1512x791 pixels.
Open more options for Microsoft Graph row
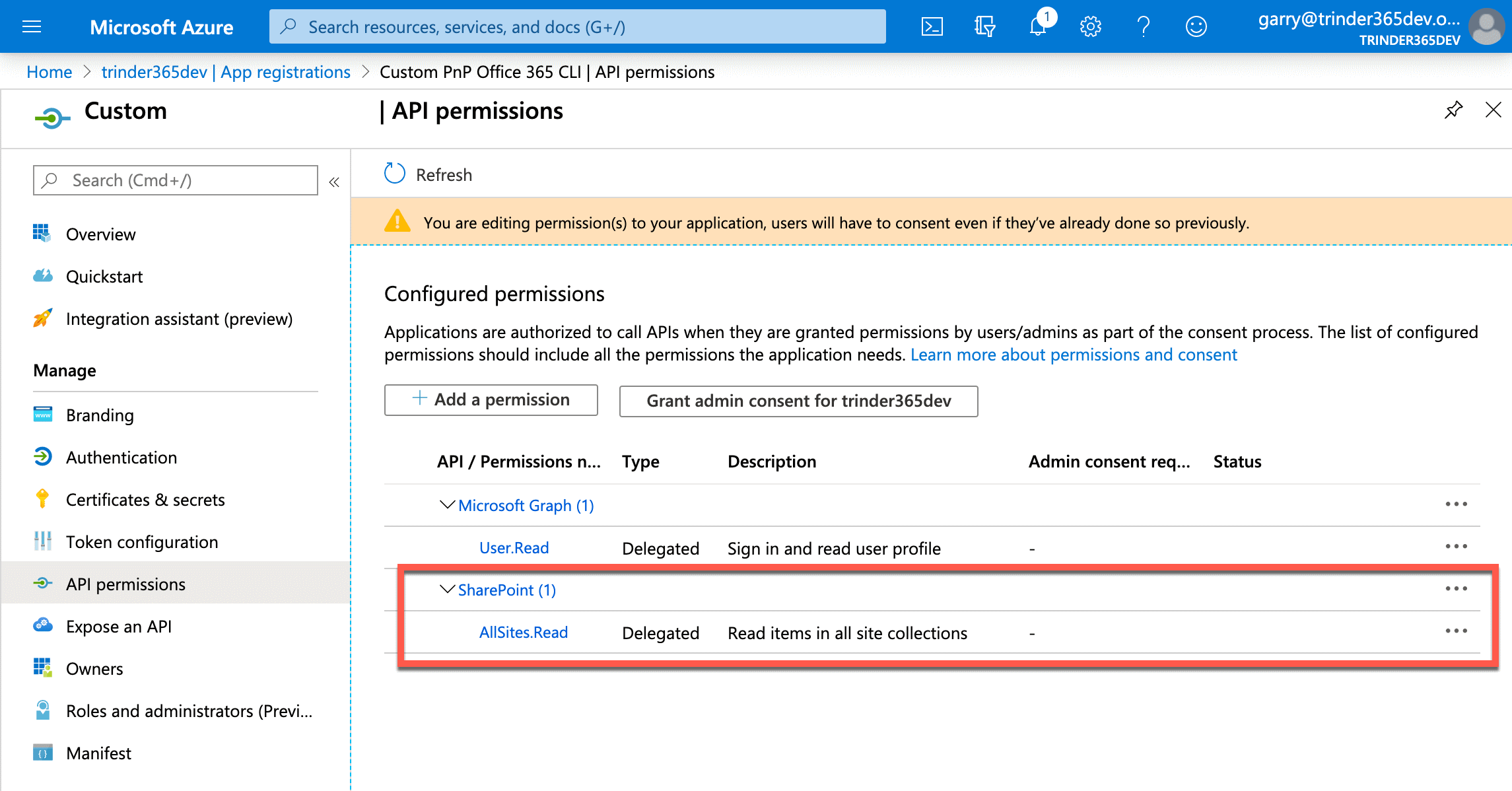(1456, 504)
